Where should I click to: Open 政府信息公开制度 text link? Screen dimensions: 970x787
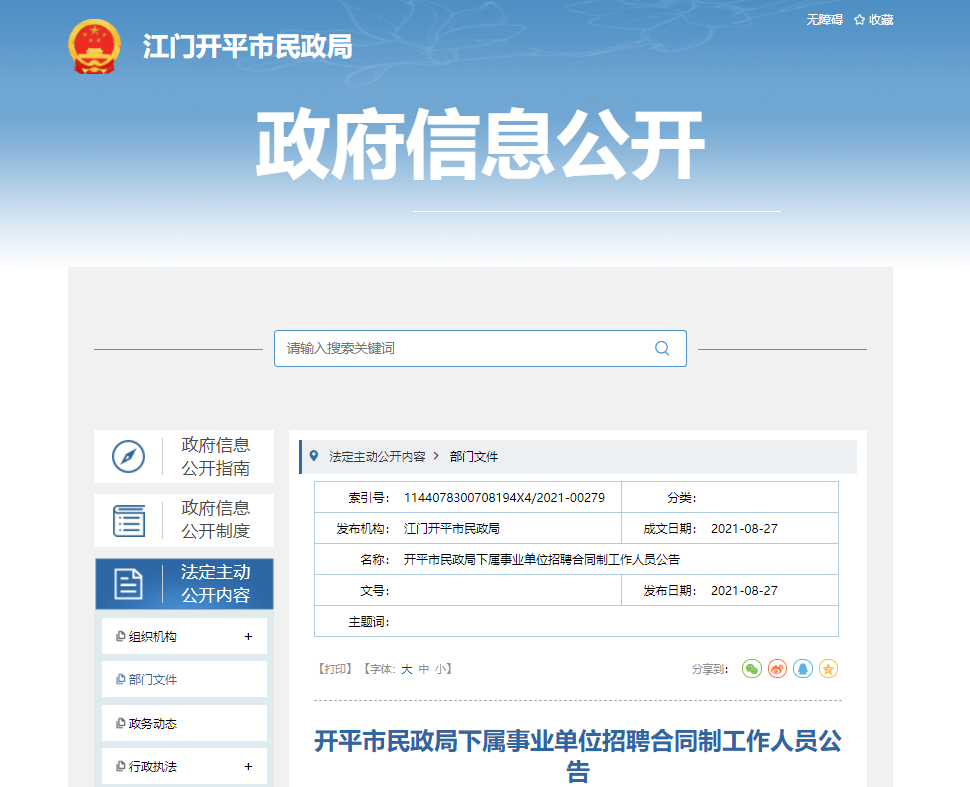tap(215, 520)
